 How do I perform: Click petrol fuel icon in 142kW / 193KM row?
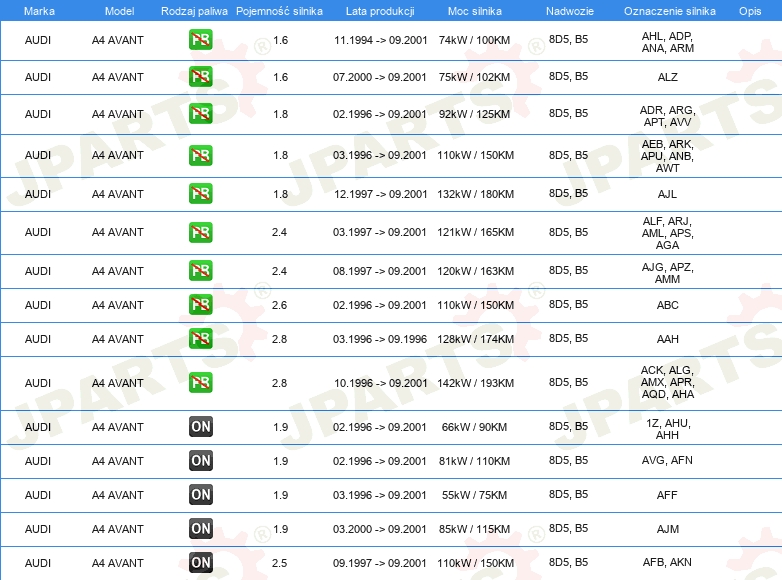200,383
